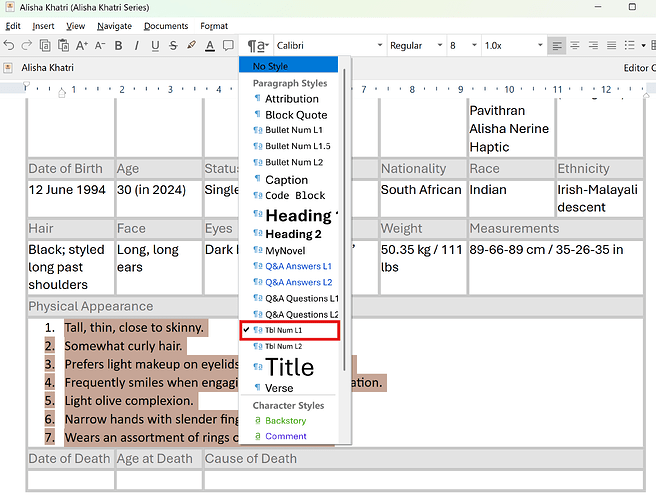Choose Bullet Num L1.5 style

click(x=289, y=146)
